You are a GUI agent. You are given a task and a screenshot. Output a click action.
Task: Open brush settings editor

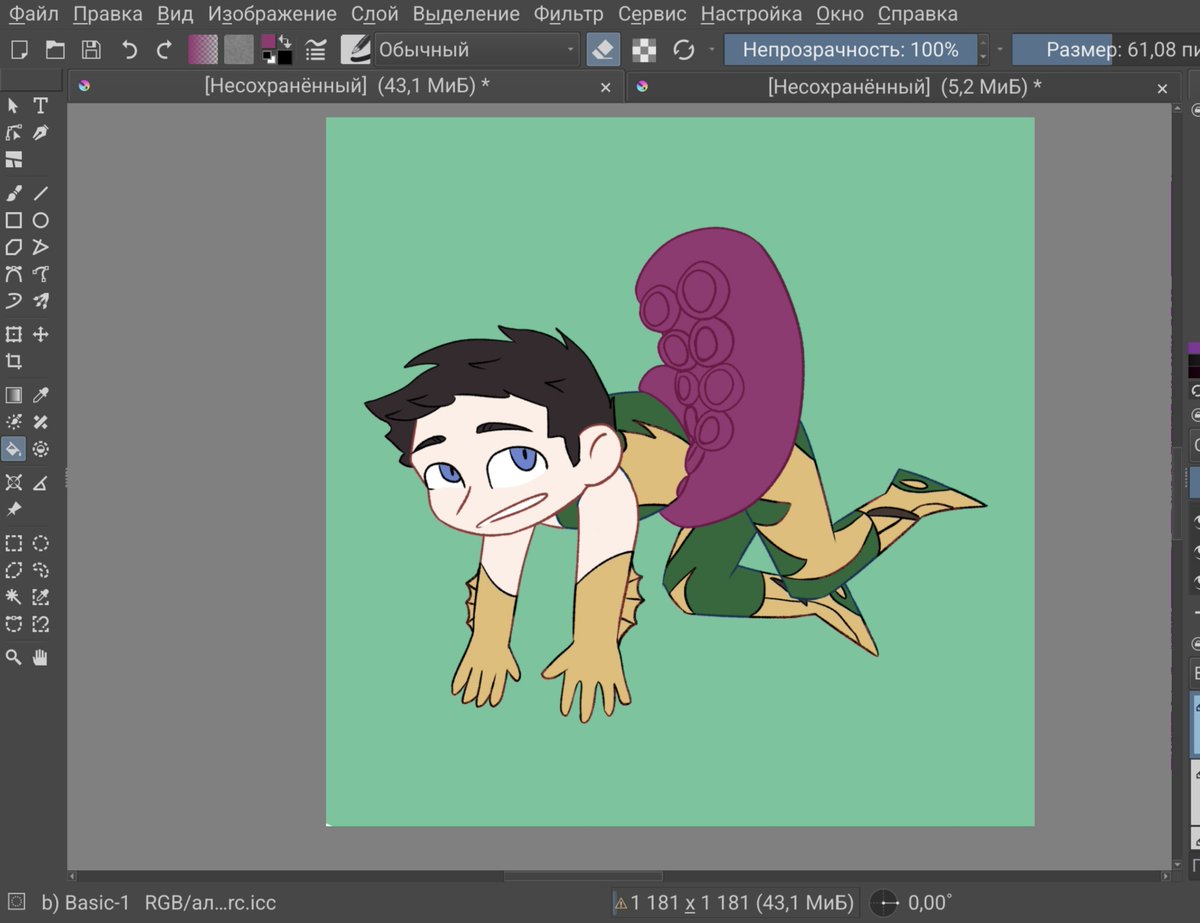(317, 49)
